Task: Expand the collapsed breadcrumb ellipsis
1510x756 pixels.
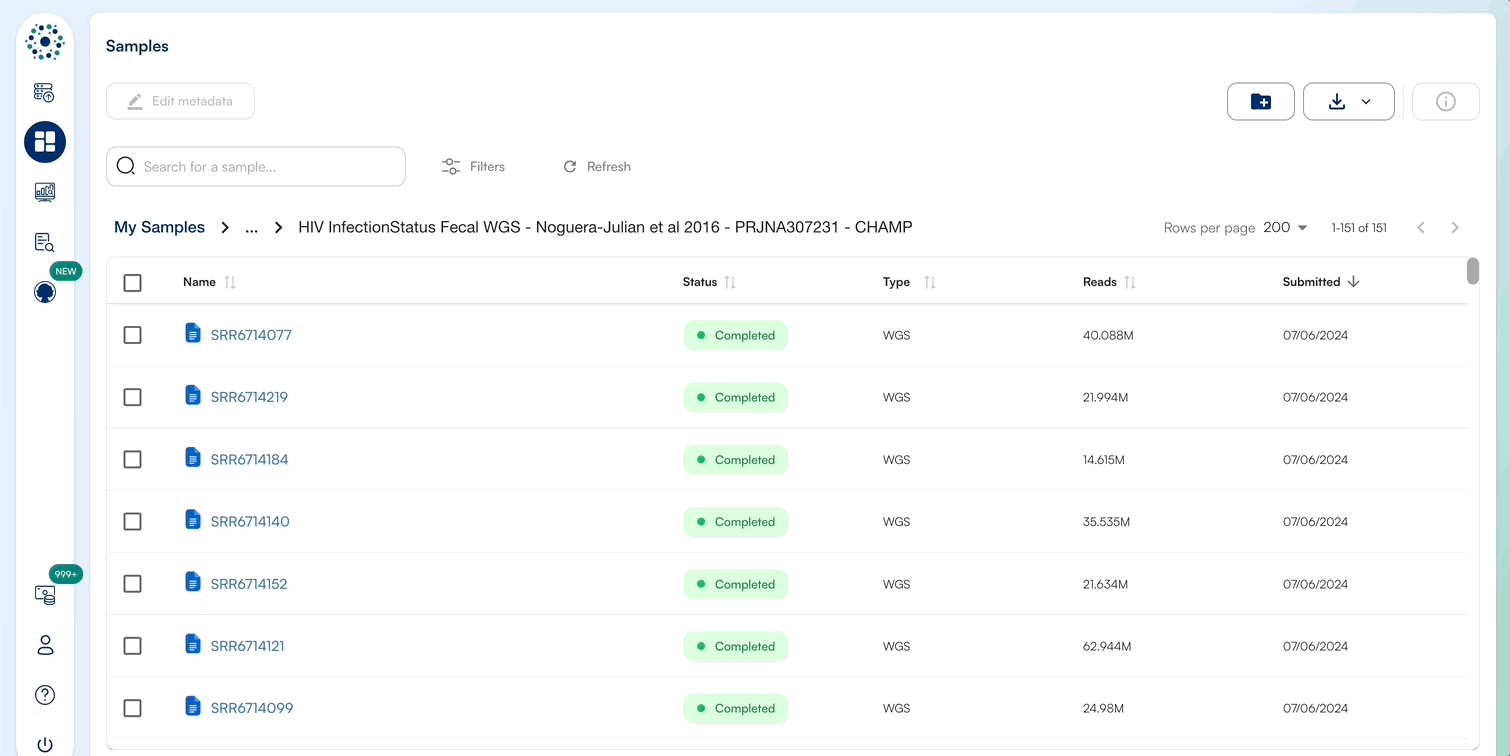Action: pyautogui.click(x=251, y=227)
